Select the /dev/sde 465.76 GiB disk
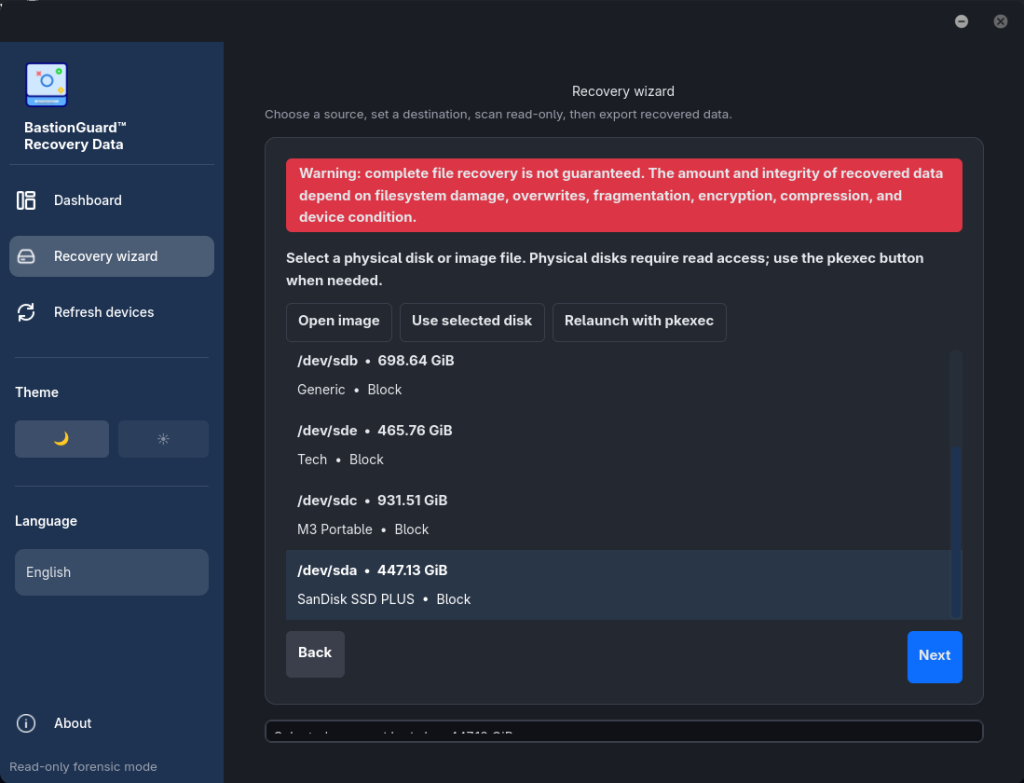The height and width of the screenshot is (783, 1024). 618,445
